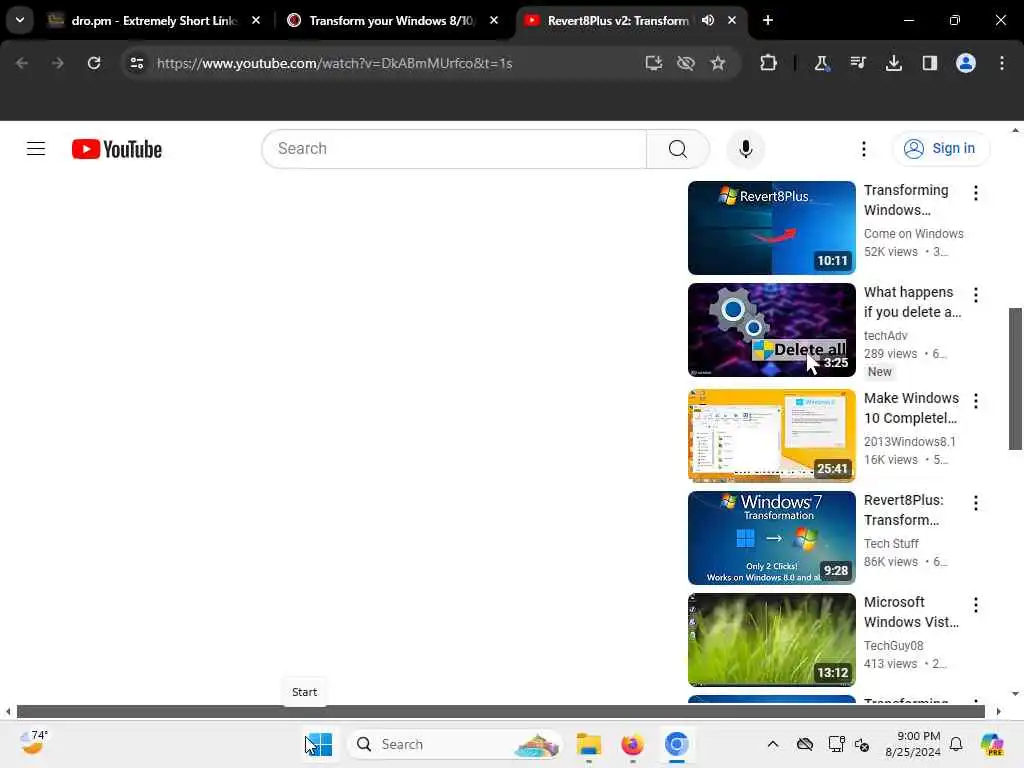Visit the Come on Windows channel
This screenshot has width=1024, height=768.
[x=913, y=234]
